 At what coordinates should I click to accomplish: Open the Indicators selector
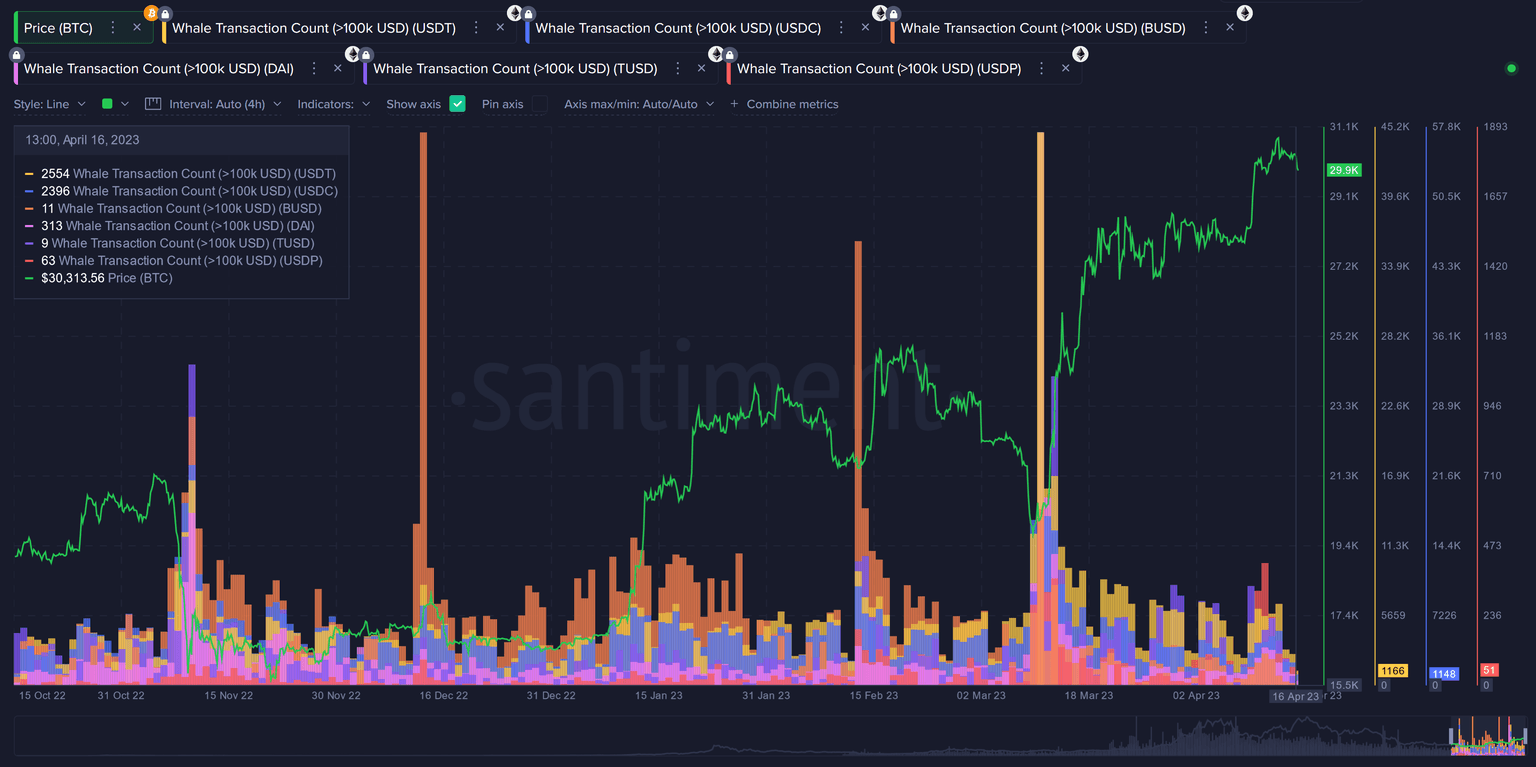(x=330, y=104)
